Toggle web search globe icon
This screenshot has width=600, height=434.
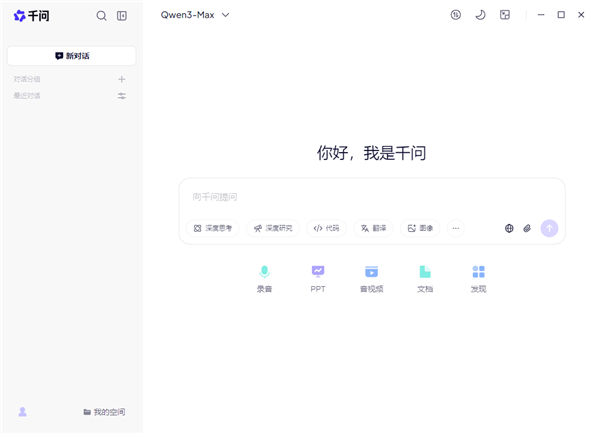click(509, 228)
